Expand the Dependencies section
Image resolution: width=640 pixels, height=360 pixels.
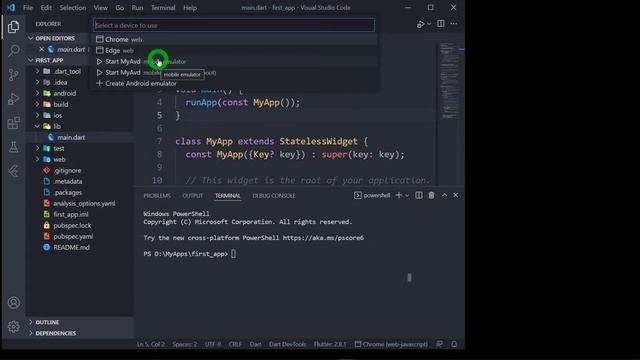(55, 333)
